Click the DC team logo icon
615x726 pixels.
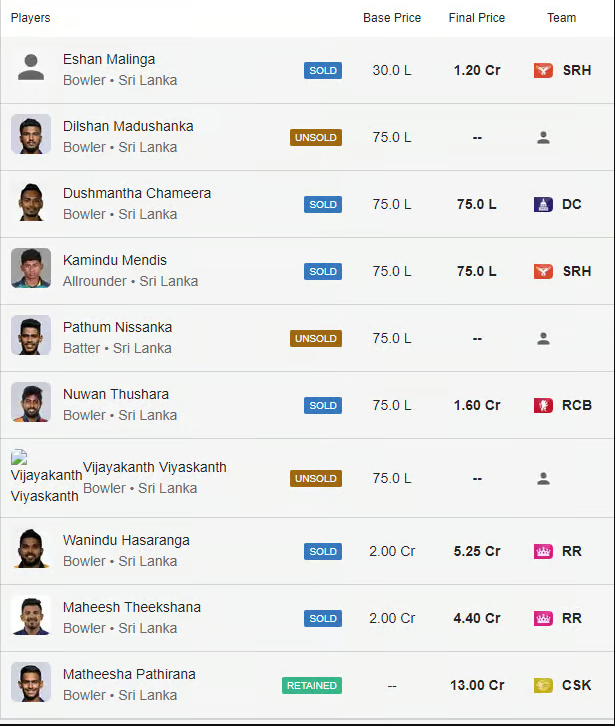click(543, 204)
